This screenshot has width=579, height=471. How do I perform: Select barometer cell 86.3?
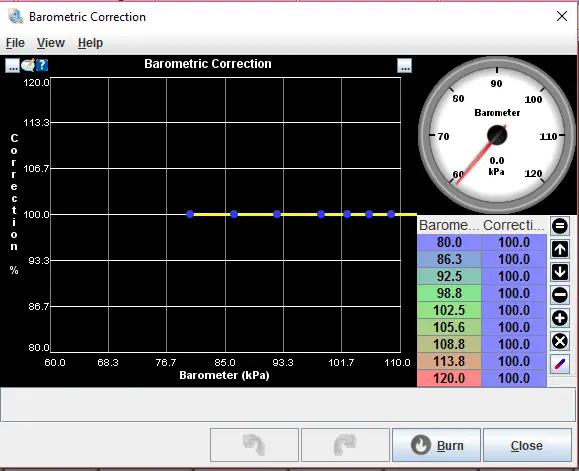click(449, 259)
